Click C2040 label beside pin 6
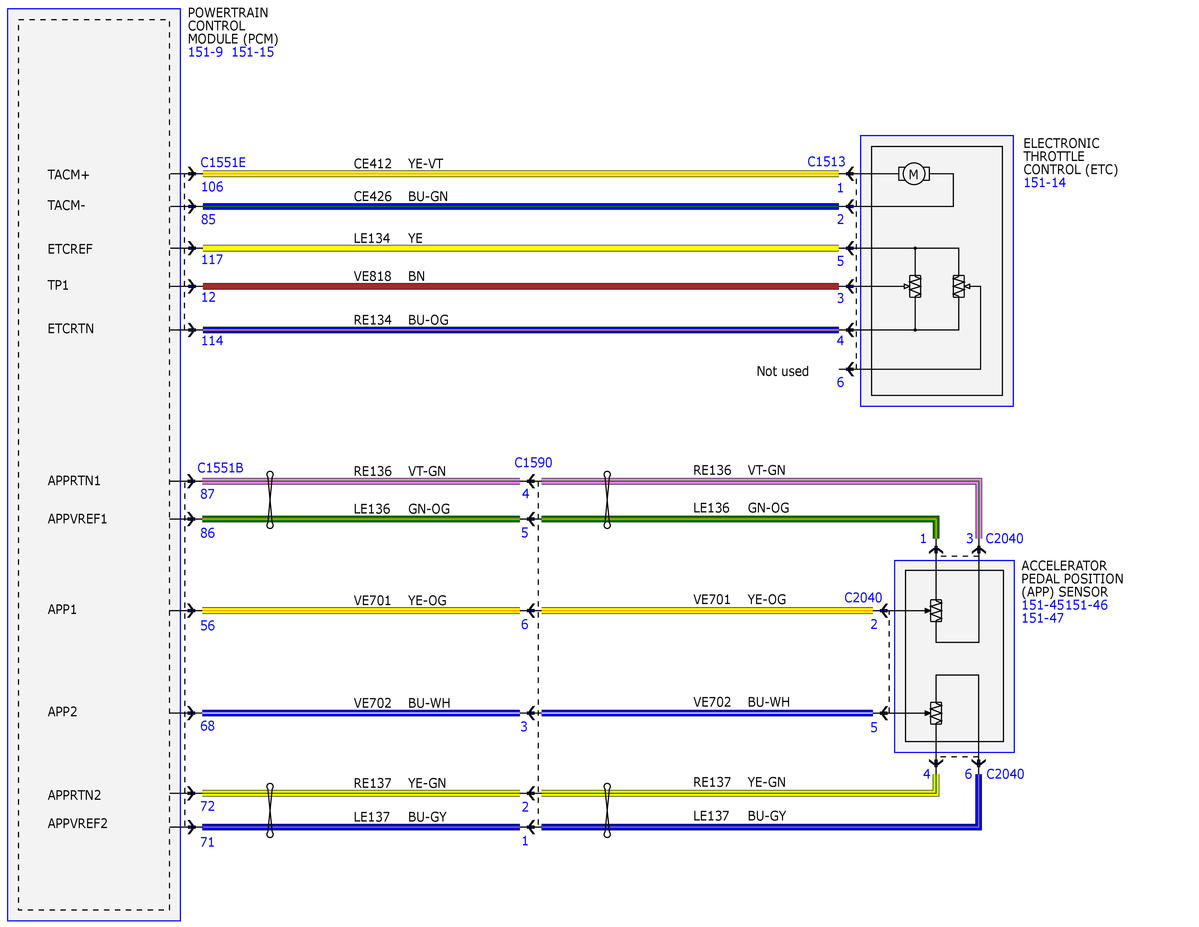1199x927 pixels. pos(1005,774)
